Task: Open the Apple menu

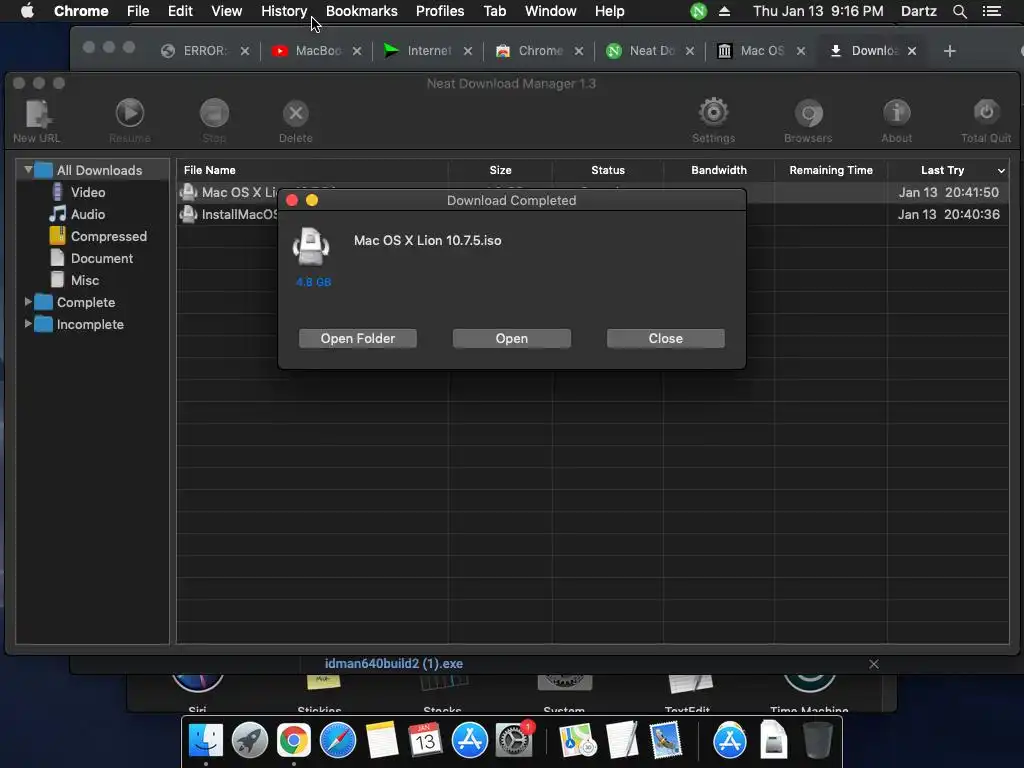Action: (27, 10)
